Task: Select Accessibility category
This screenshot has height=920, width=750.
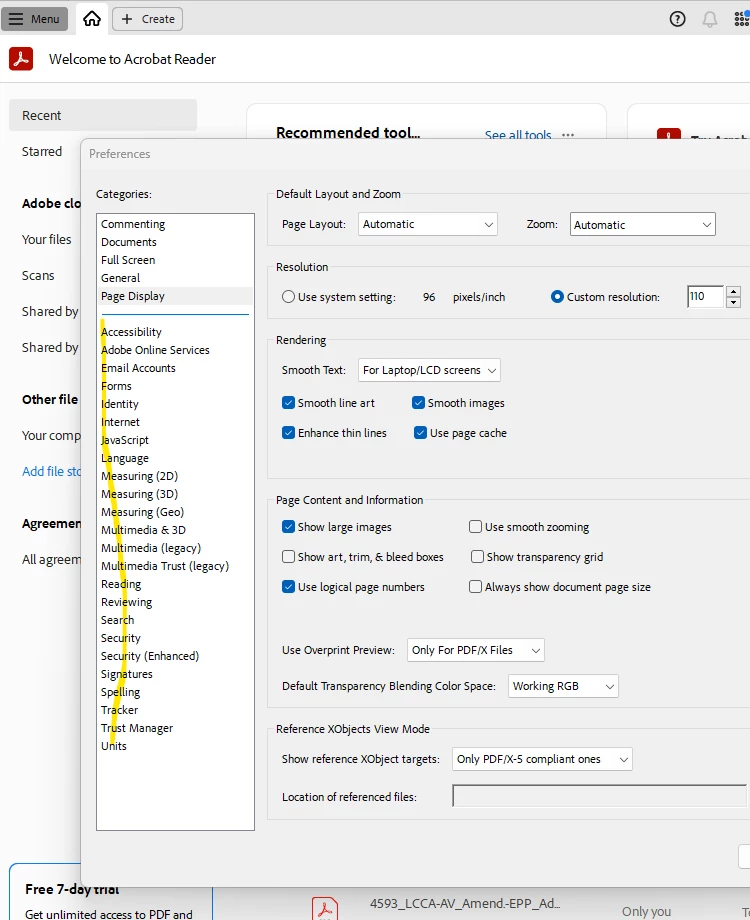Action: pyautogui.click(x=131, y=332)
